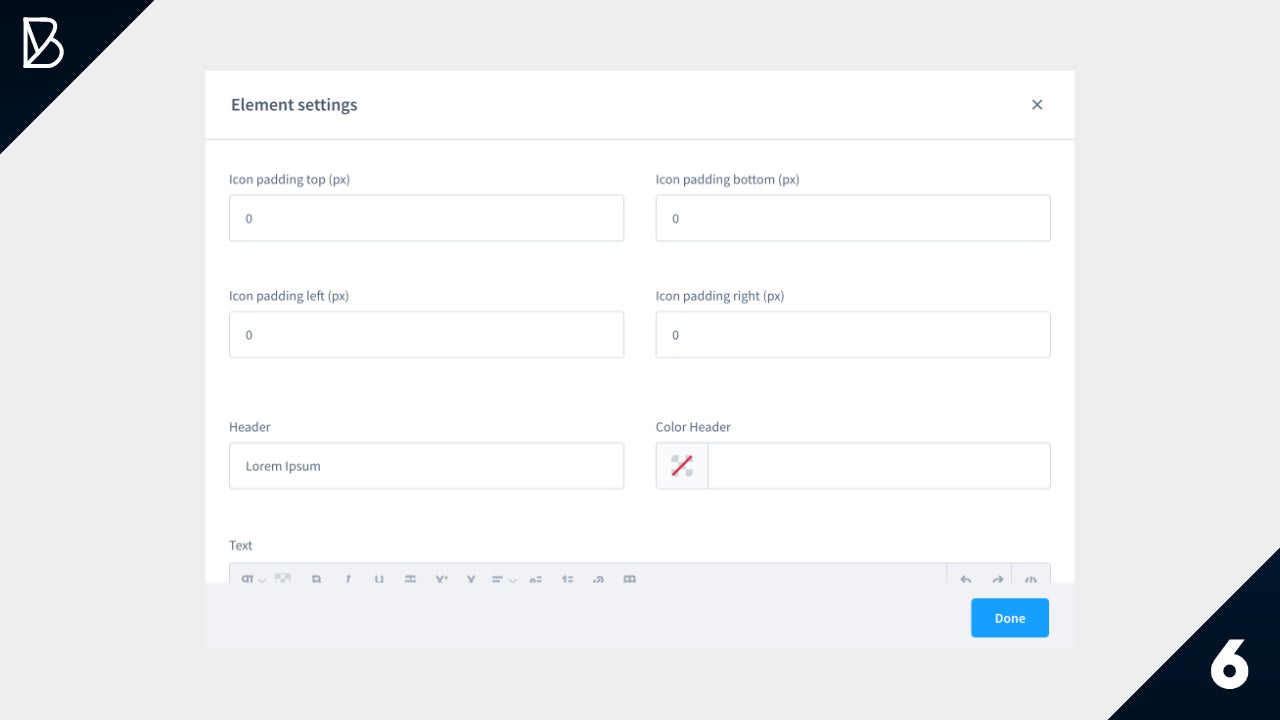Click the Done button
Screen dimensions: 1280x720
click(x=1009, y=618)
